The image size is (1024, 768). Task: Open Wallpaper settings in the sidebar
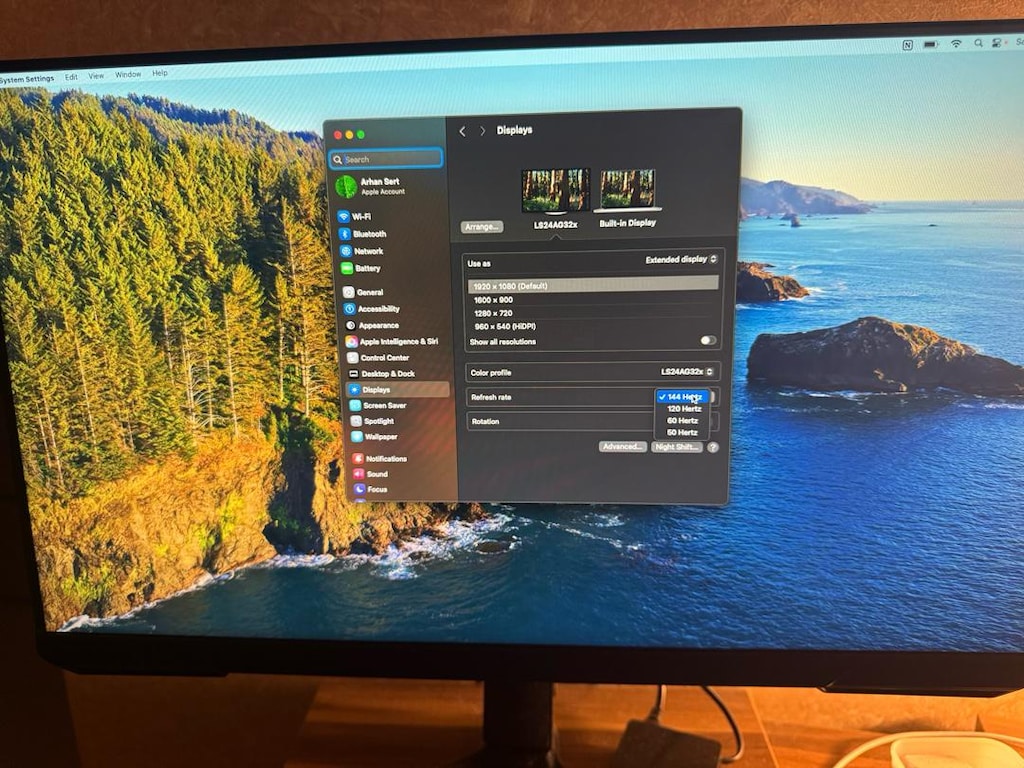(x=374, y=437)
